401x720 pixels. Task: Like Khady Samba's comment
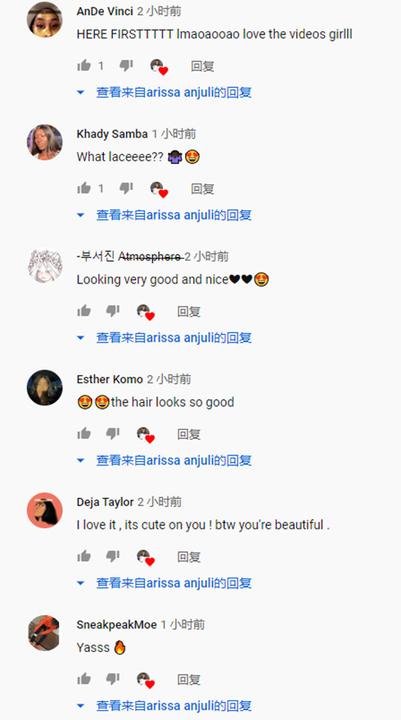(x=84, y=188)
